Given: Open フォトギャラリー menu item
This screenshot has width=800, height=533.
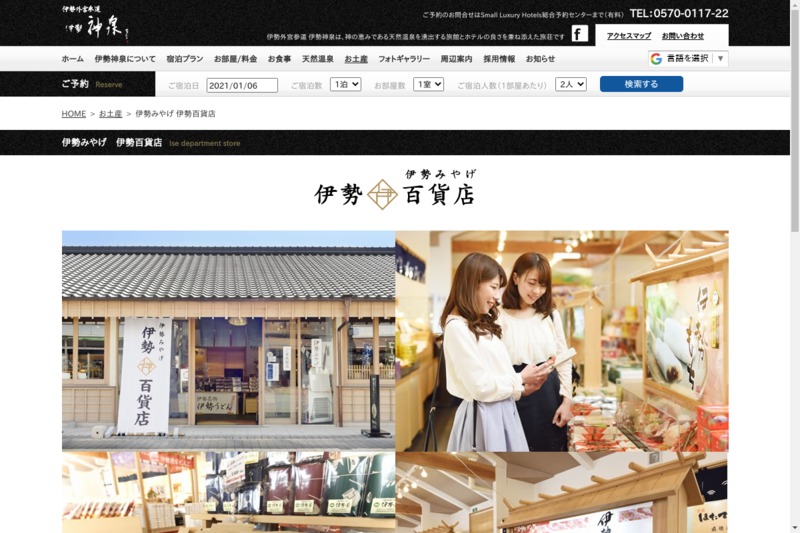Looking at the screenshot, I should [x=404, y=59].
